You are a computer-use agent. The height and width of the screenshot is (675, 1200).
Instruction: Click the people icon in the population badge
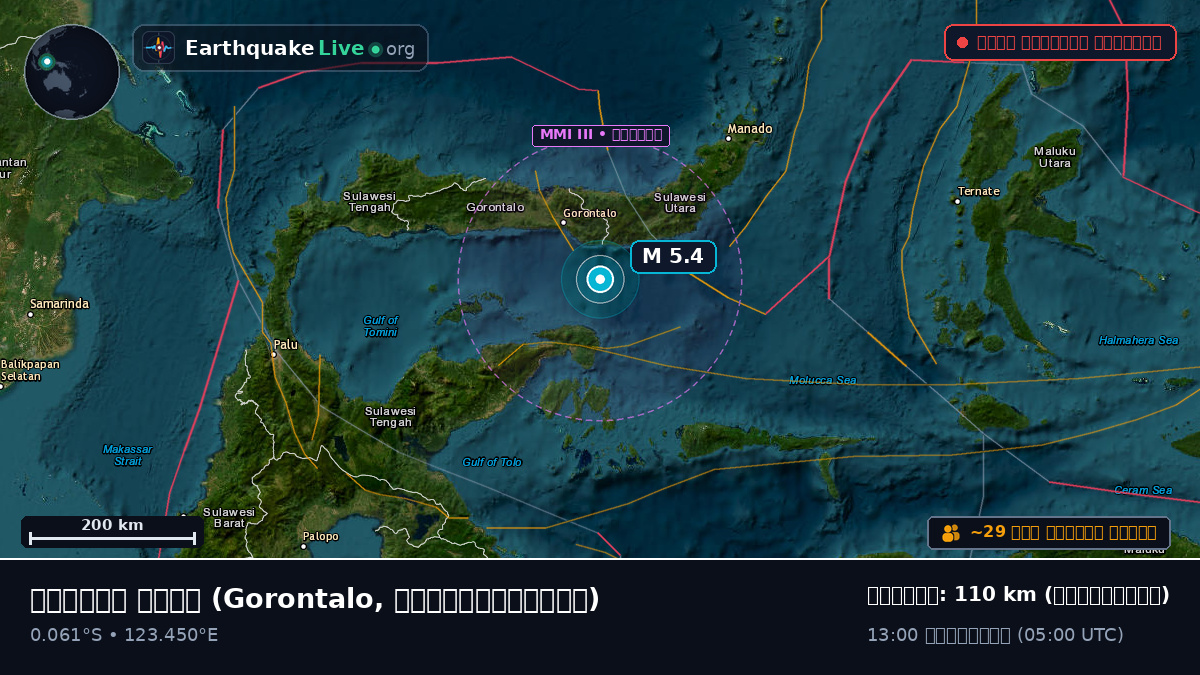click(950, 533)
